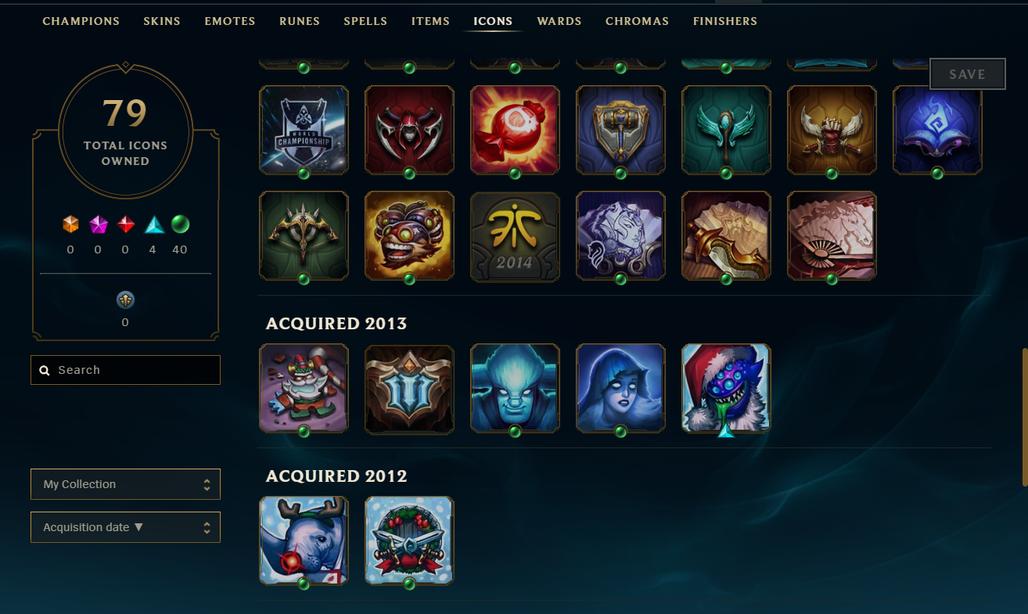Expand the Acquisition date sort dropdown
The image size is (1028, 614).
(125, 528)
